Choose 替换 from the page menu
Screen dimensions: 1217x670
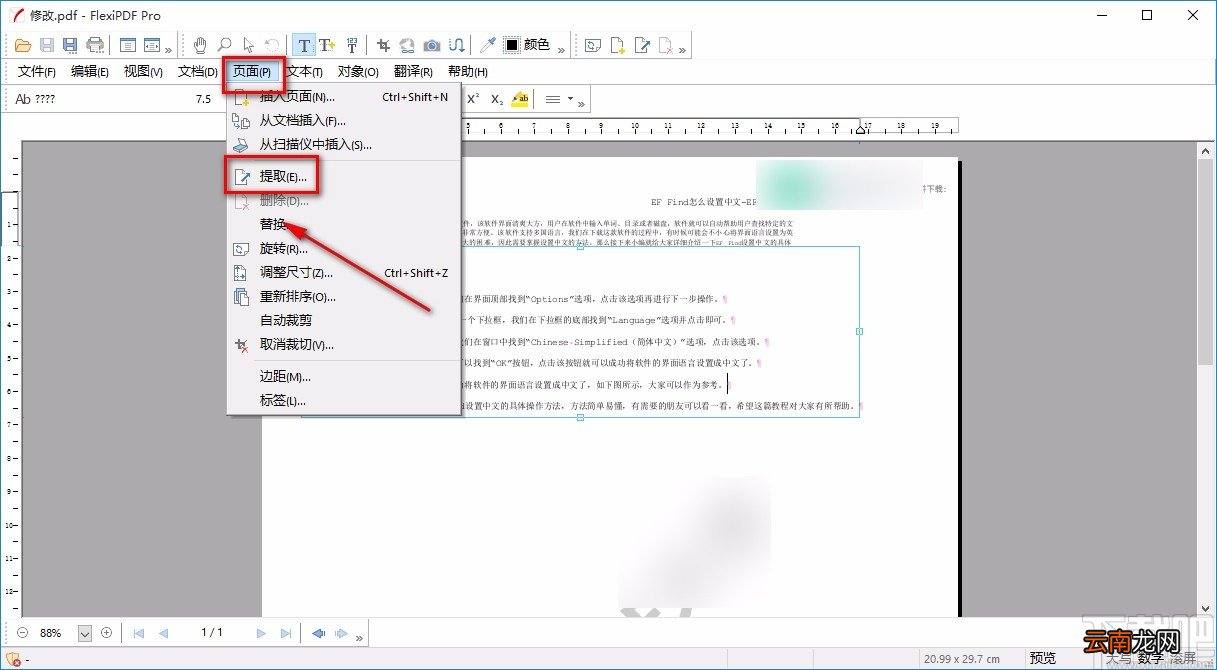click(x=343, y=224)
